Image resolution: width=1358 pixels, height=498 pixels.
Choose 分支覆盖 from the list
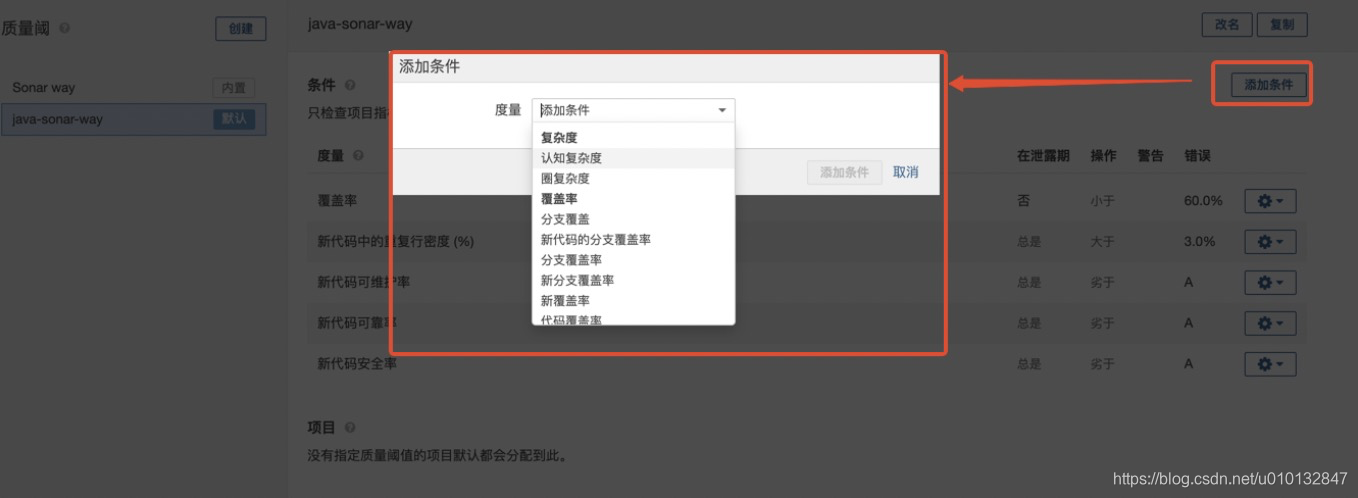coord(633,219)
